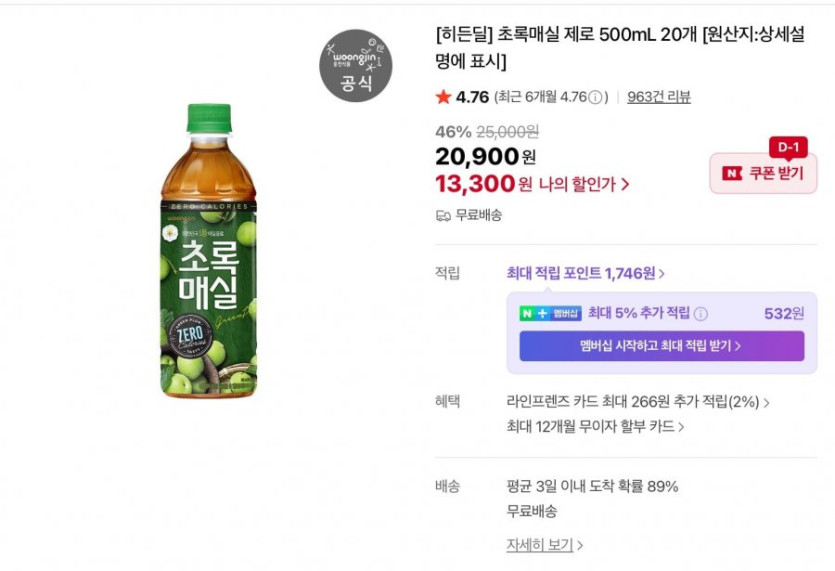Expand 최대 적립 포인트 1,746원 details
The height and width of the screenshot is (571, 835).
pyautogui.click(x=586, y=273)
